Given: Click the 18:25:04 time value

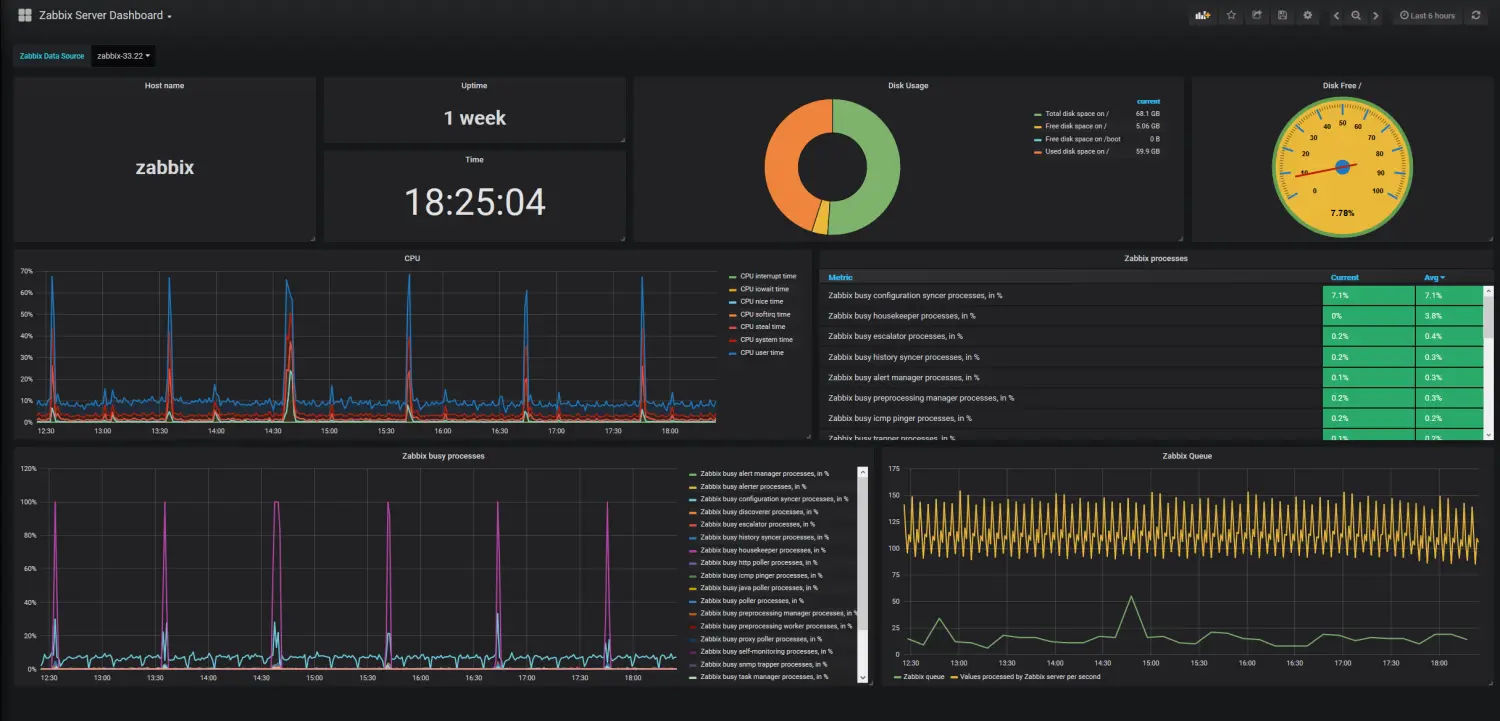Looking at the screenshot, I should tap(475, 202).
